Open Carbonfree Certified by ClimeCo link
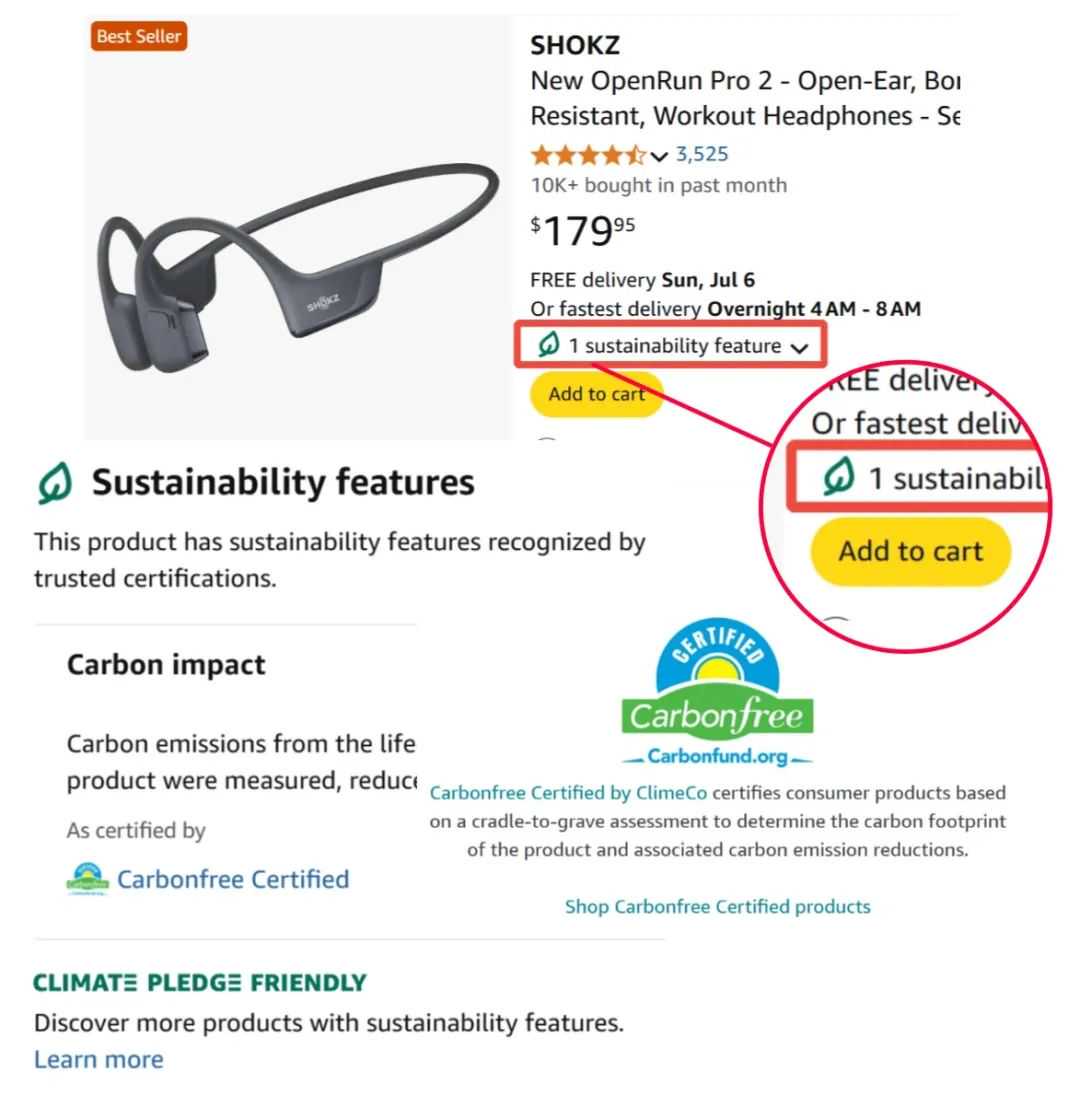 click(568, 793)
